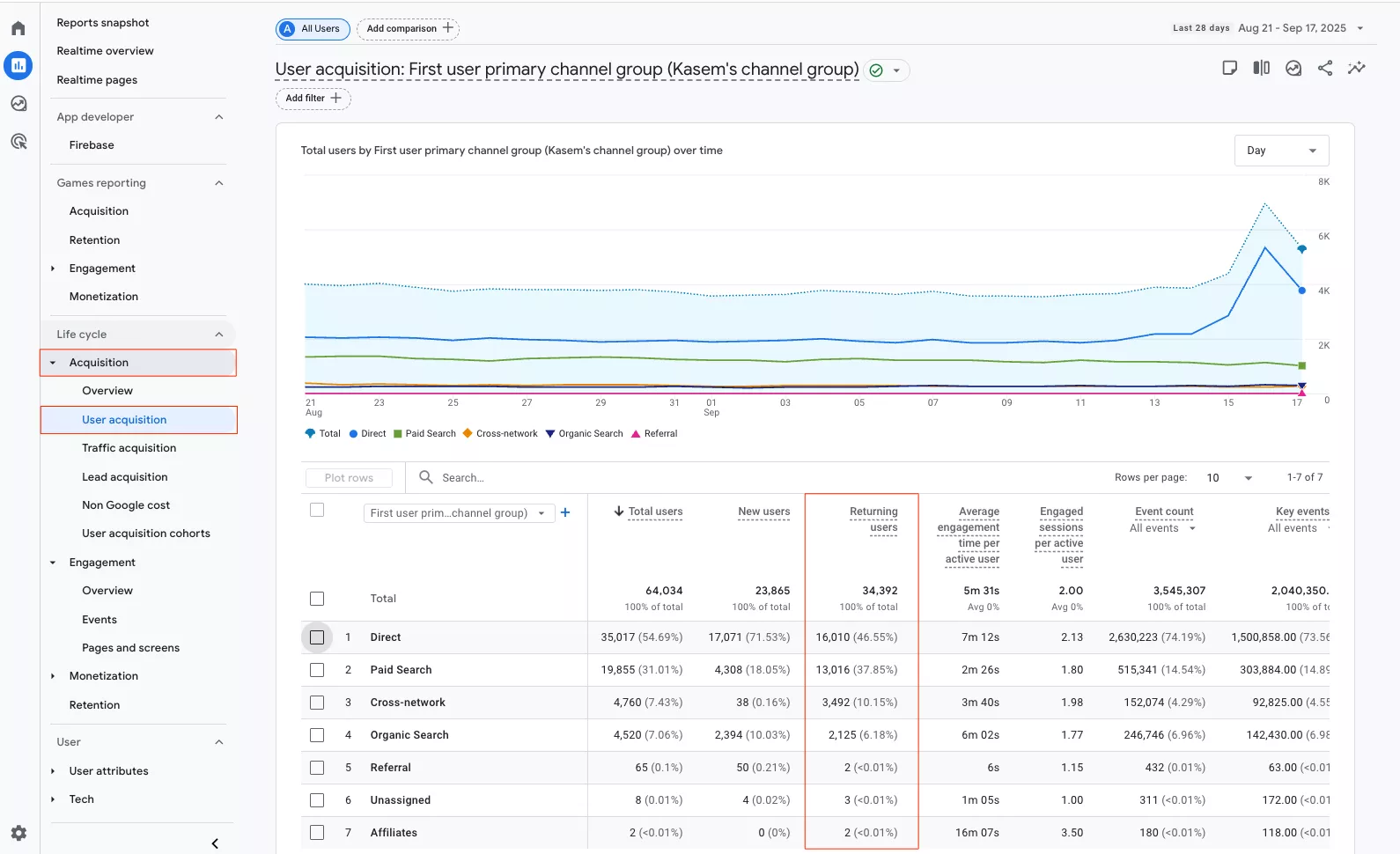1400x854 pixels.
Task: Open the Advertising icon in left rail
Action: tap(18, 142)
